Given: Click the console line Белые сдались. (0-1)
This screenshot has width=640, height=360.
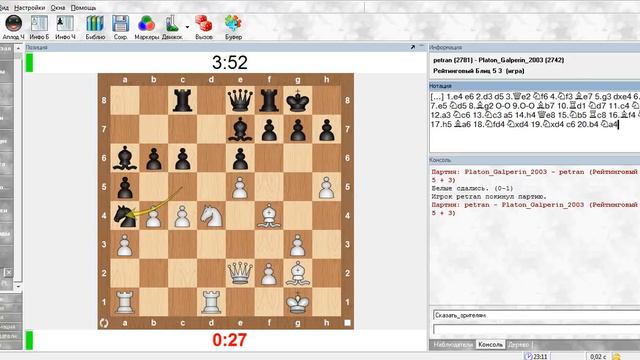Looking at the screenshot, I should pos(472,189).
